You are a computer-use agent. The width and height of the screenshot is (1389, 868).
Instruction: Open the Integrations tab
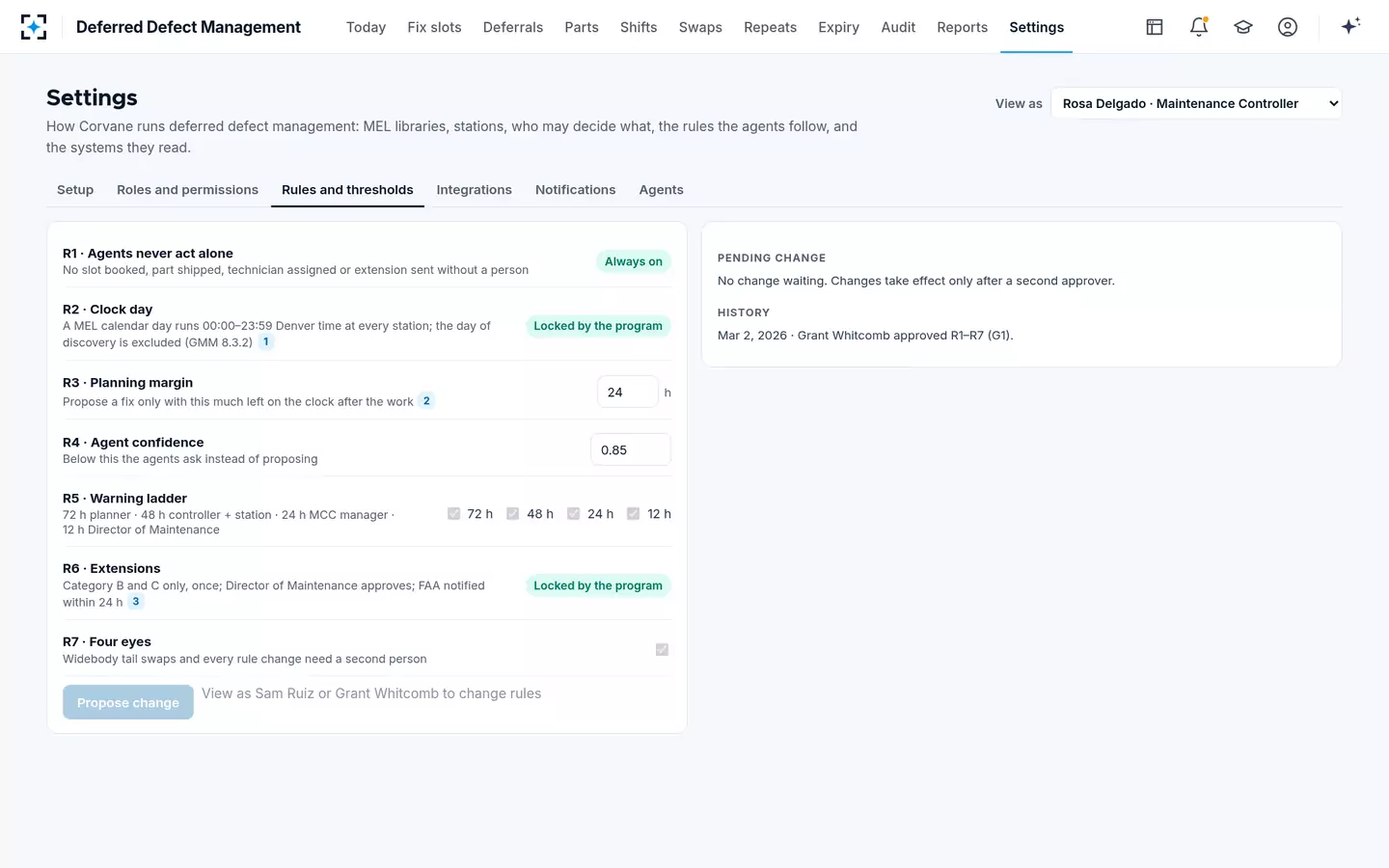click(474, 190)
